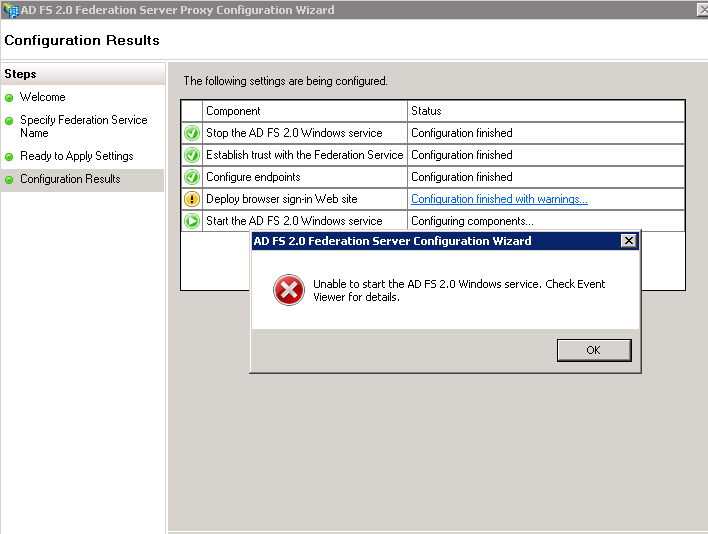The width and height of the screenshot is (708, 534).
Task: Click 'Deploy browser sign-in Web site' cell
Action: point(305,199)
